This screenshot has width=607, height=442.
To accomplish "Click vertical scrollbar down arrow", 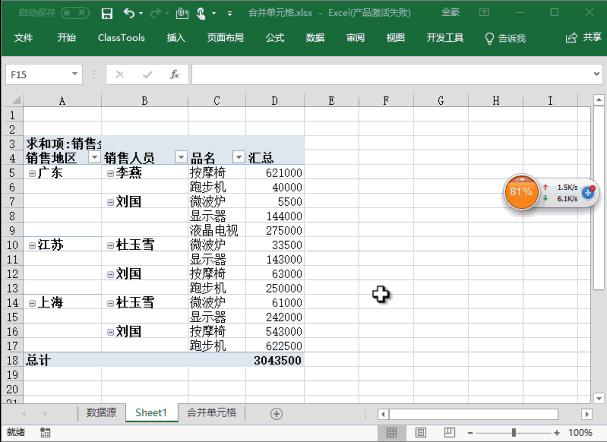I will pyautogui.click(x=598, y=398).
